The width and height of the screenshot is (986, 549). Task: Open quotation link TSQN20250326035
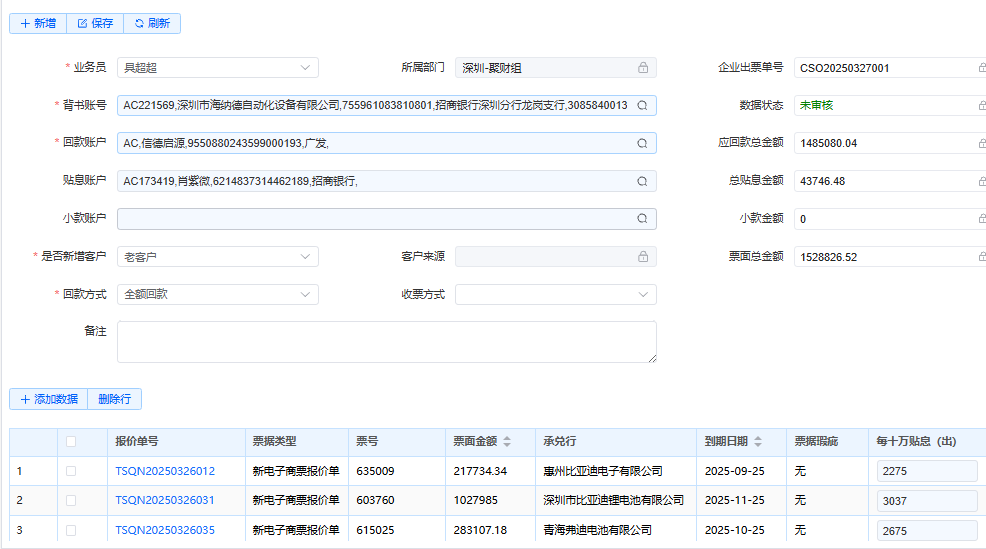165,530
